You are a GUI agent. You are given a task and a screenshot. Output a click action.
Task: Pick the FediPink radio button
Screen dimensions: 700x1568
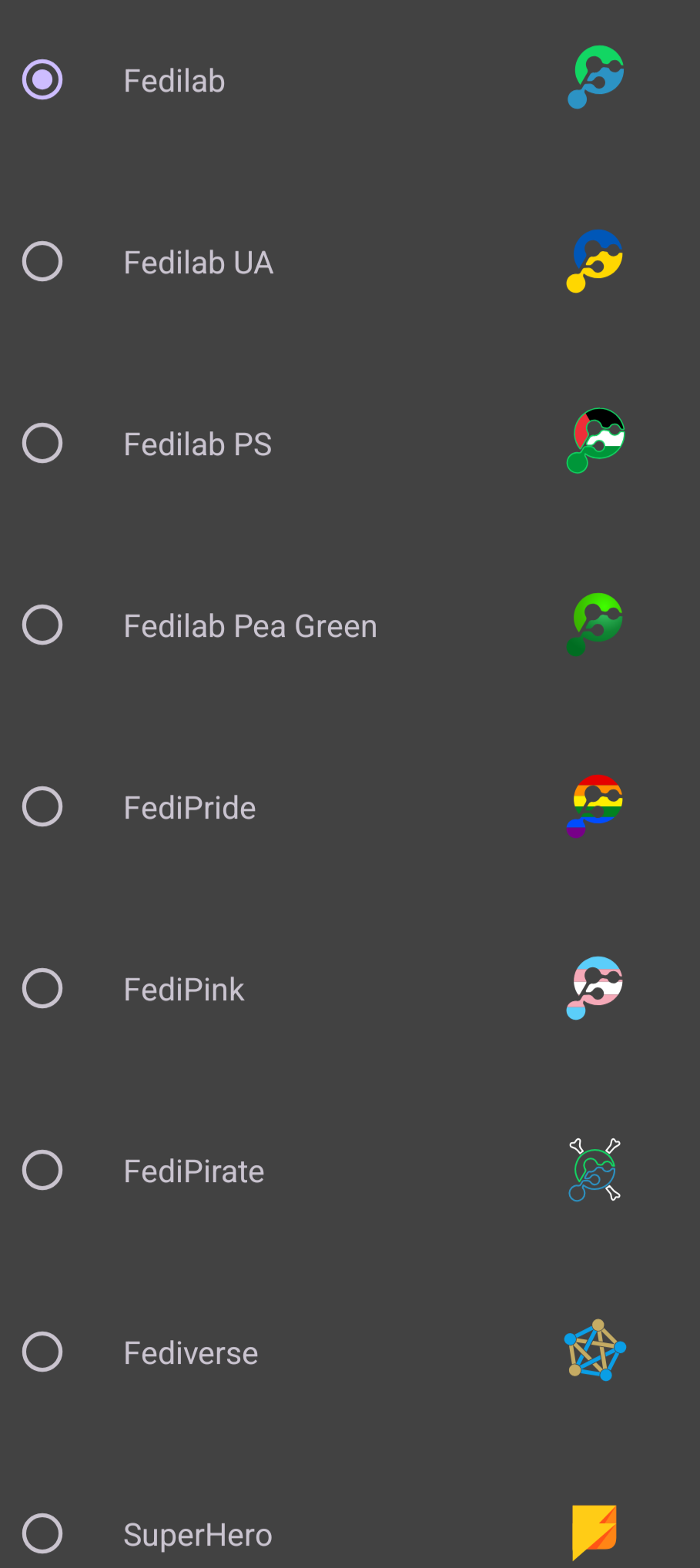pos(42,988)
